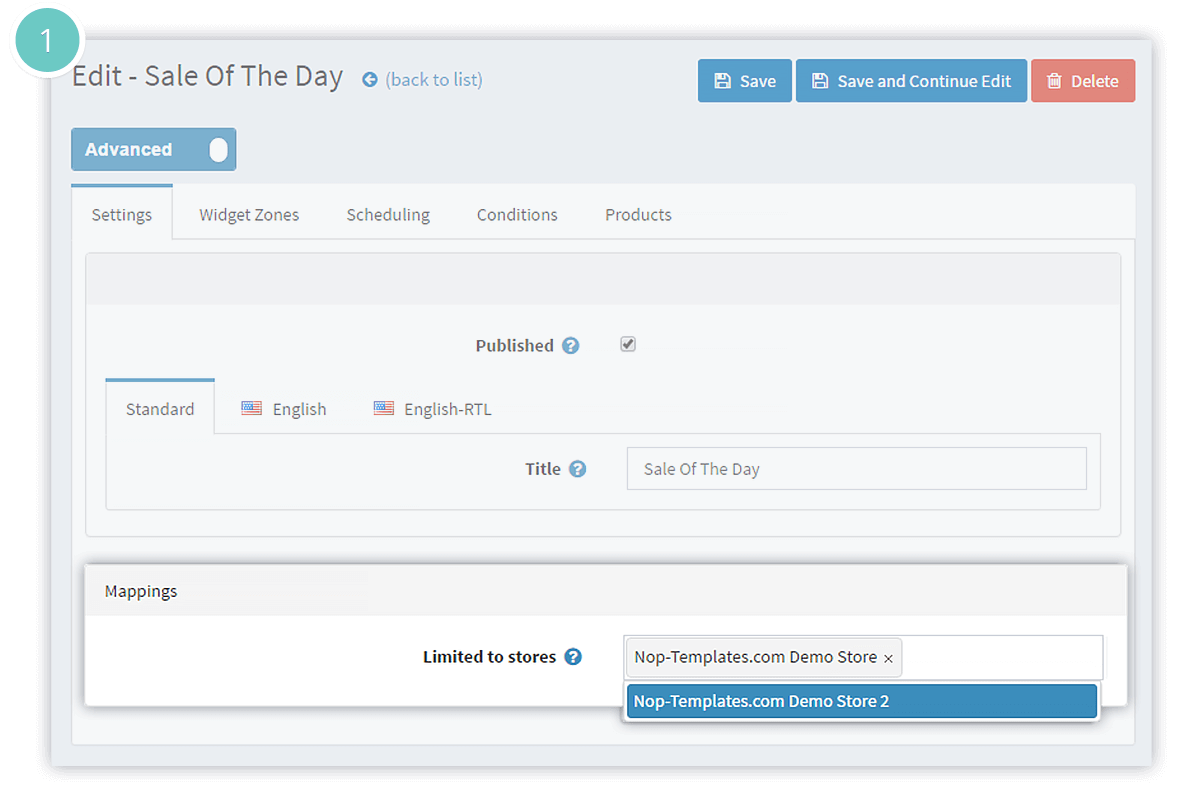Viewport: 1200px width, 800px height.
Task: Click the help icon next to Title
Action: [x=577, y=469]
